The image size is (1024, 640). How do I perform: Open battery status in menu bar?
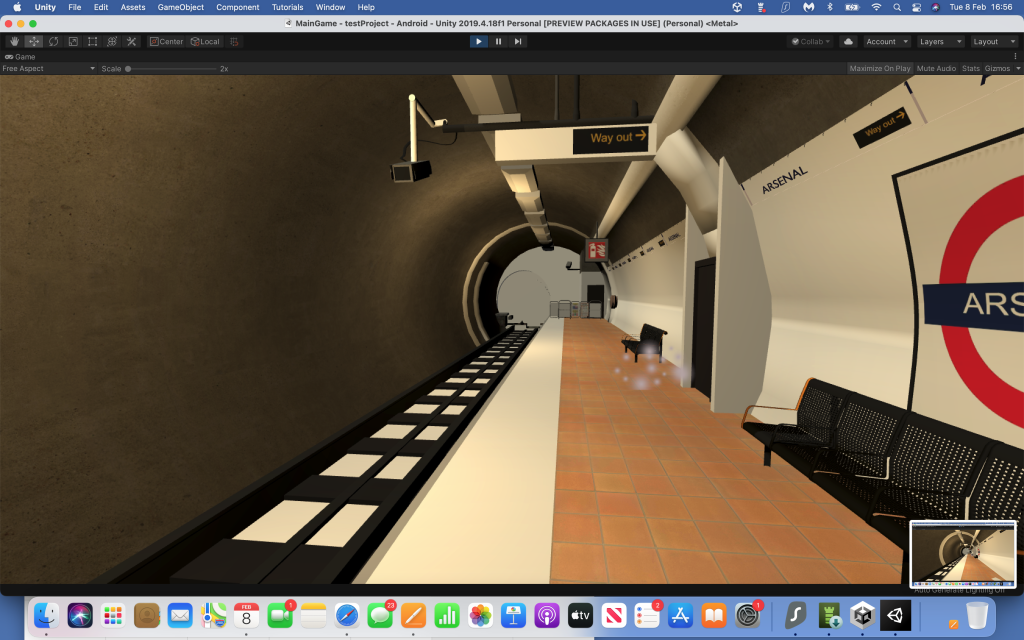852,7
